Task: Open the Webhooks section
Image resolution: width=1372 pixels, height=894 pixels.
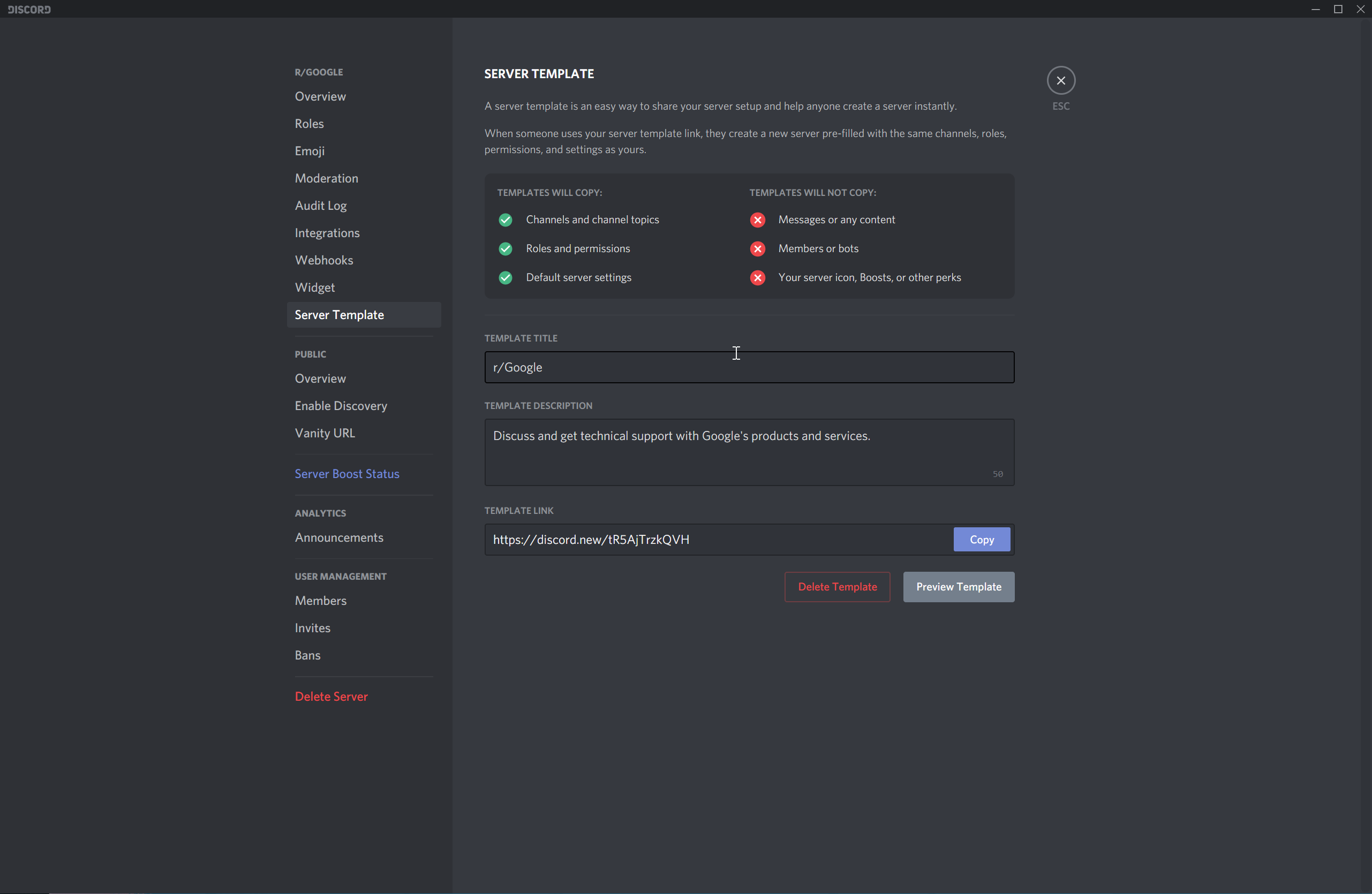Action: coord(324,260)
